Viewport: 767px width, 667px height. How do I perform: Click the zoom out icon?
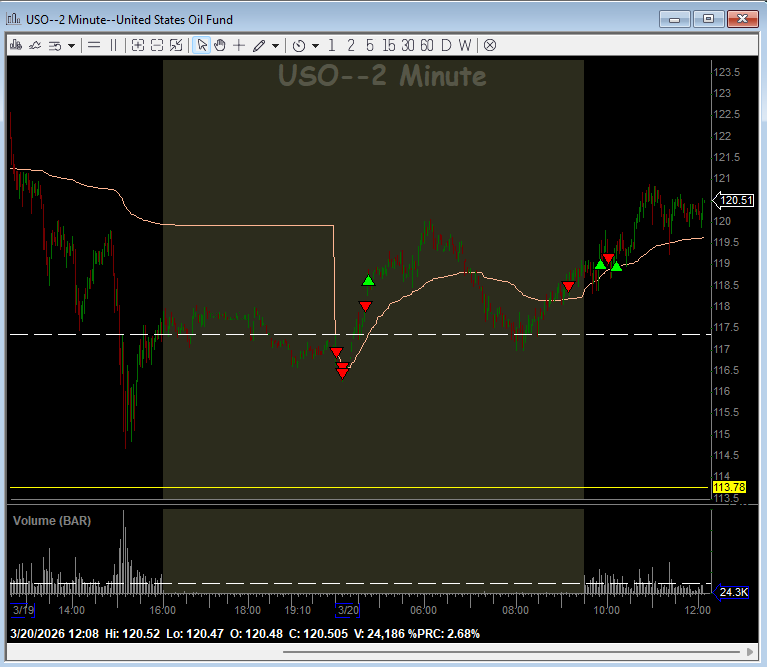coord(157,45)
